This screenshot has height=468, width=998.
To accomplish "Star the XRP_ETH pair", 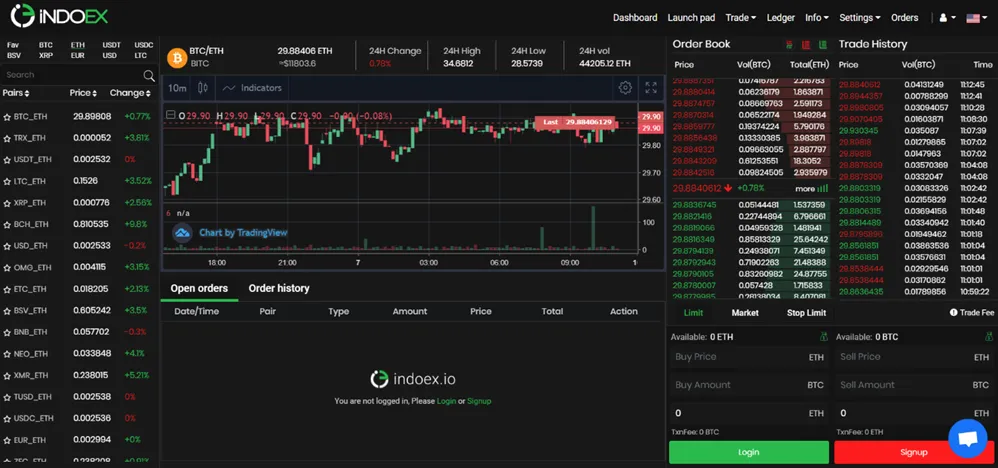I will point(7,203).
